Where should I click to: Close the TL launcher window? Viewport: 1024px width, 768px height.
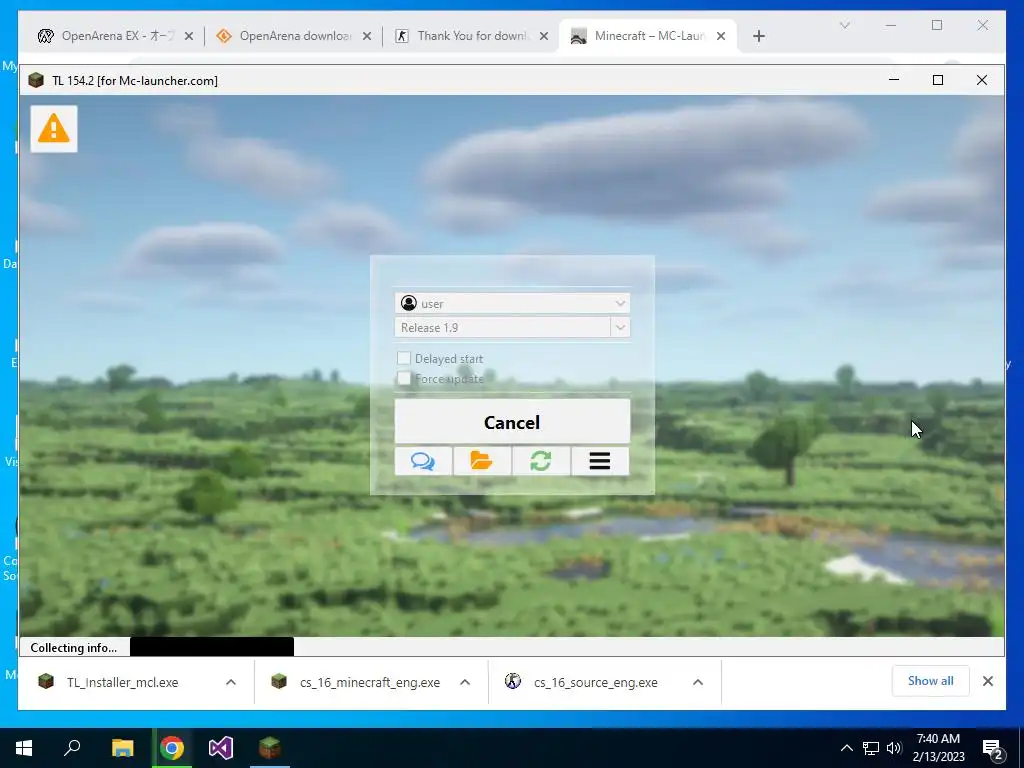tap(982, 80)
